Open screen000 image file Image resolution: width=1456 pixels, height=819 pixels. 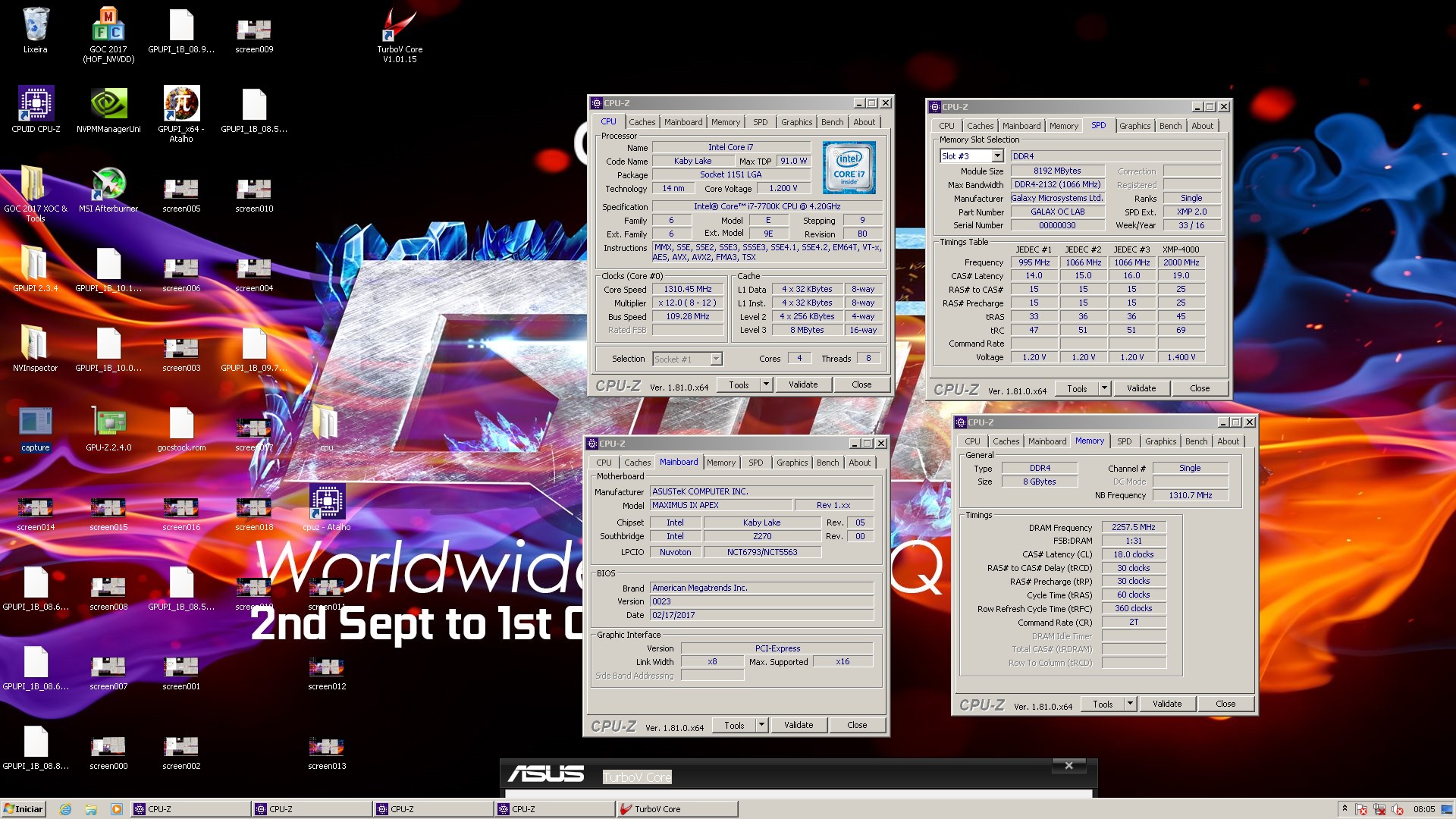108,751
